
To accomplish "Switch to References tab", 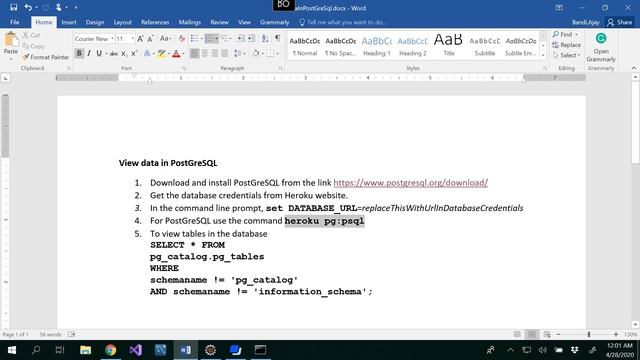I will (155, 22).
